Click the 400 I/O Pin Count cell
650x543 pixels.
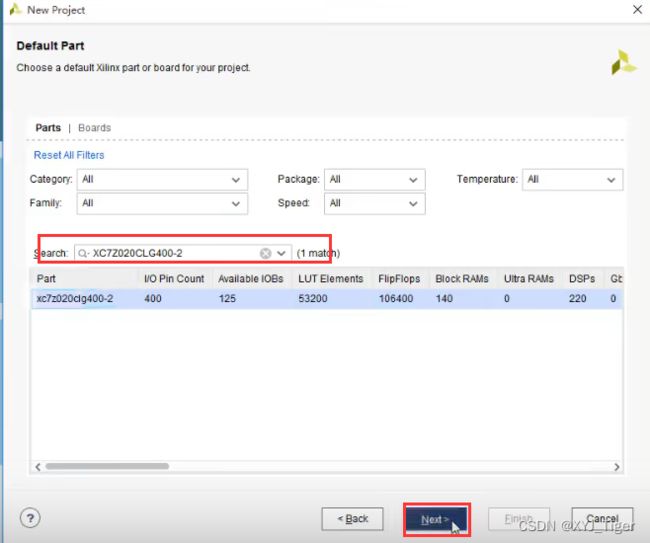[x=153, y=298]
